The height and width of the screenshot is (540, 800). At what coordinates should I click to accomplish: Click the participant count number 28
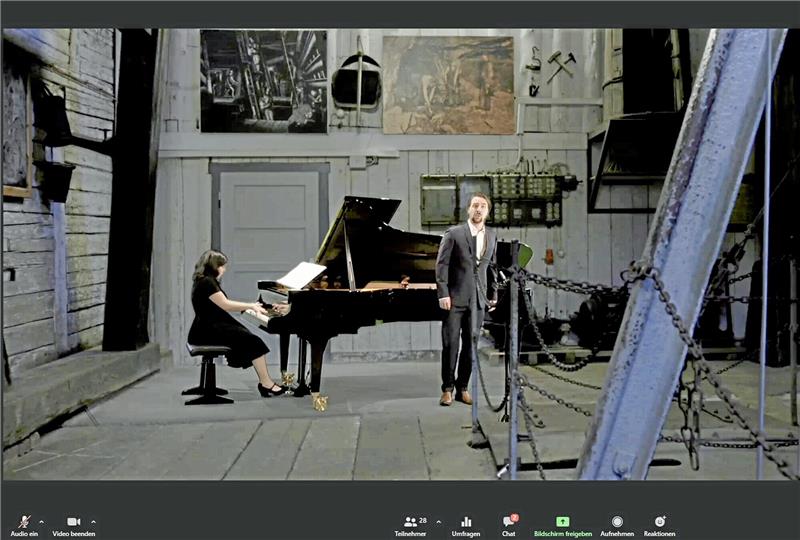(423, 521)
